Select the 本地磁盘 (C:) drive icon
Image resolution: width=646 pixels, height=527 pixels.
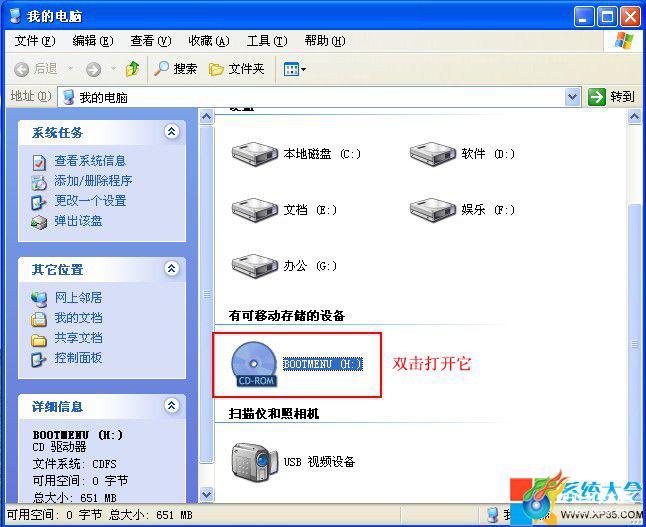pyautogui.click(x=255, y=154)
